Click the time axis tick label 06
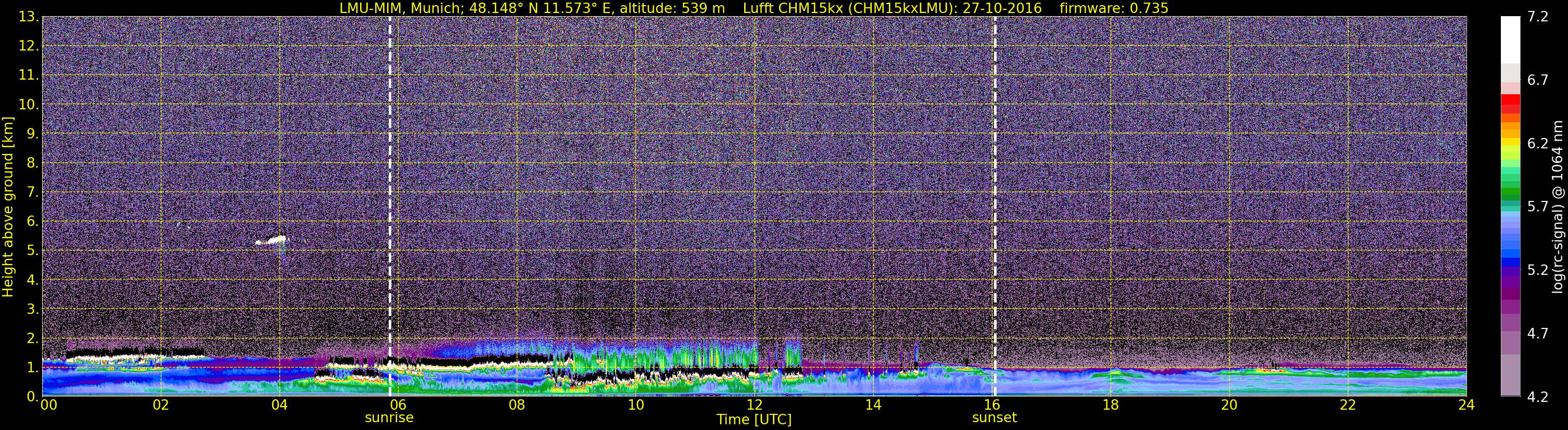Viewport: 1568px width, 430px height. tap(398, 405)
